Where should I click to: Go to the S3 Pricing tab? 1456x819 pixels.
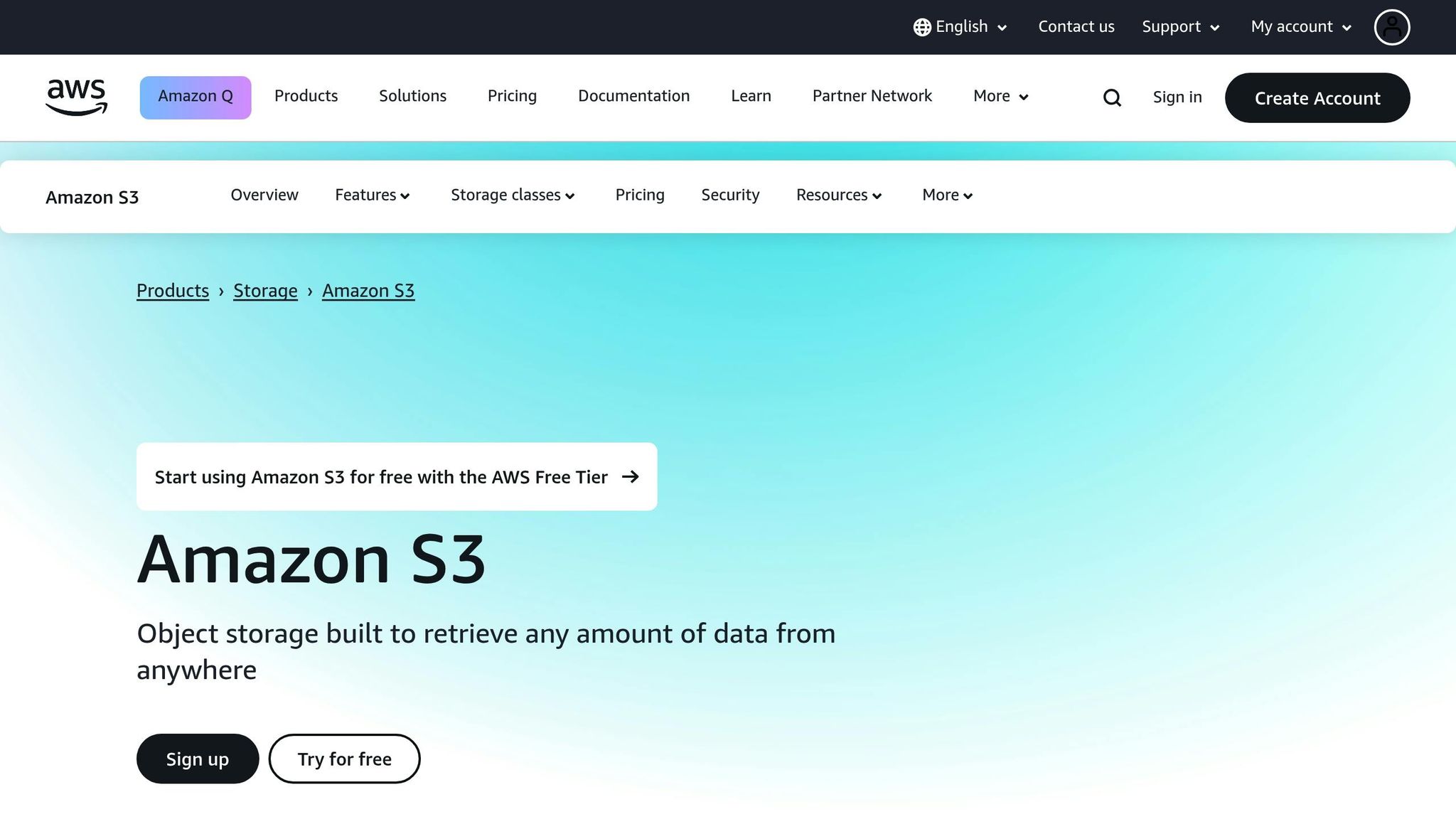(640, 195)
